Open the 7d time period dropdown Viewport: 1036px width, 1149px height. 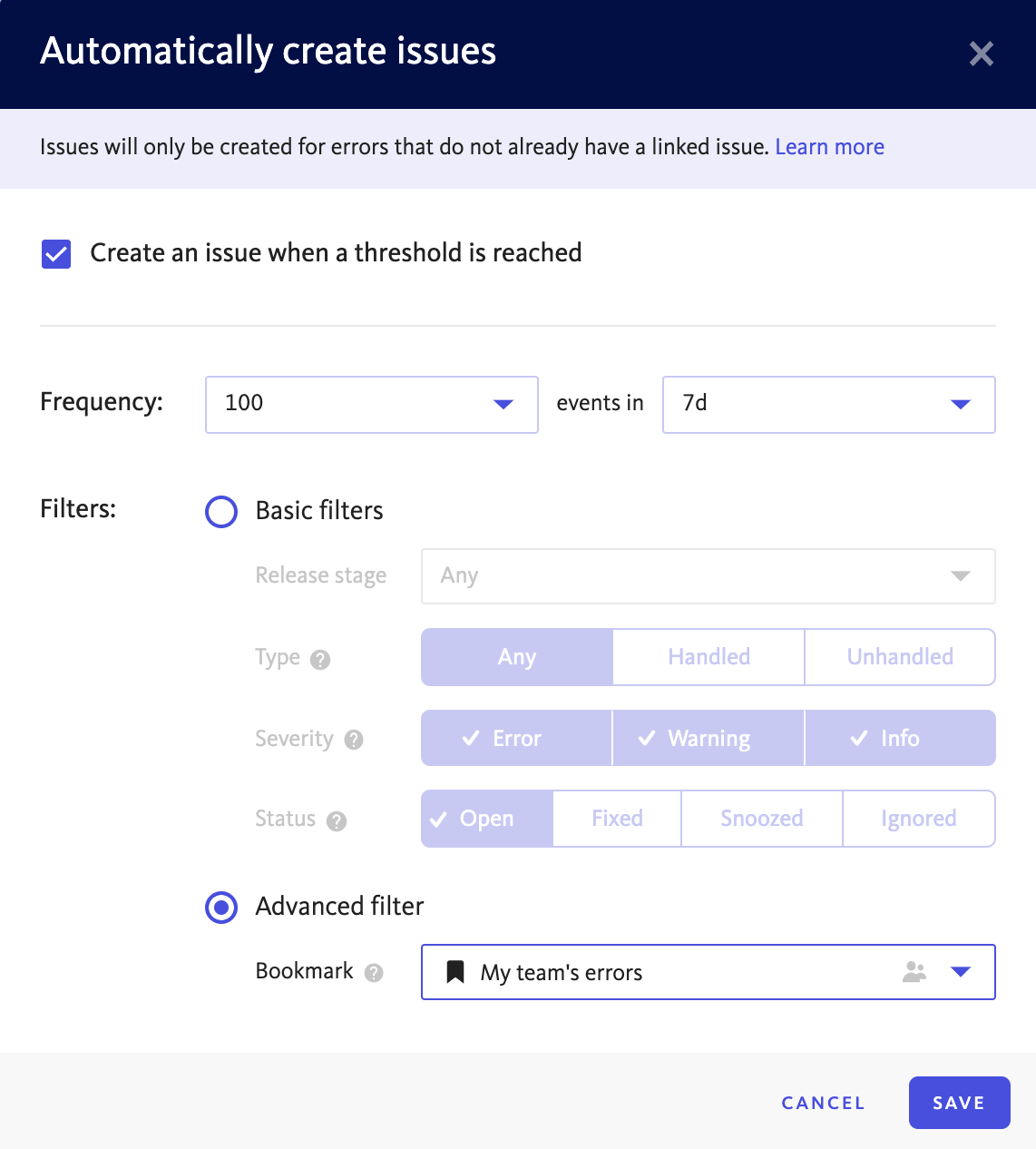coord(829,405)
